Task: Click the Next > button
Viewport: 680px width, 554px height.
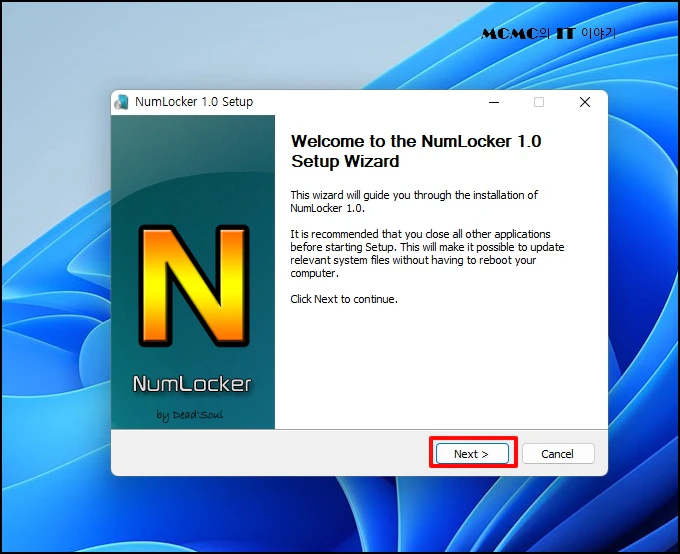Action: 472,454
